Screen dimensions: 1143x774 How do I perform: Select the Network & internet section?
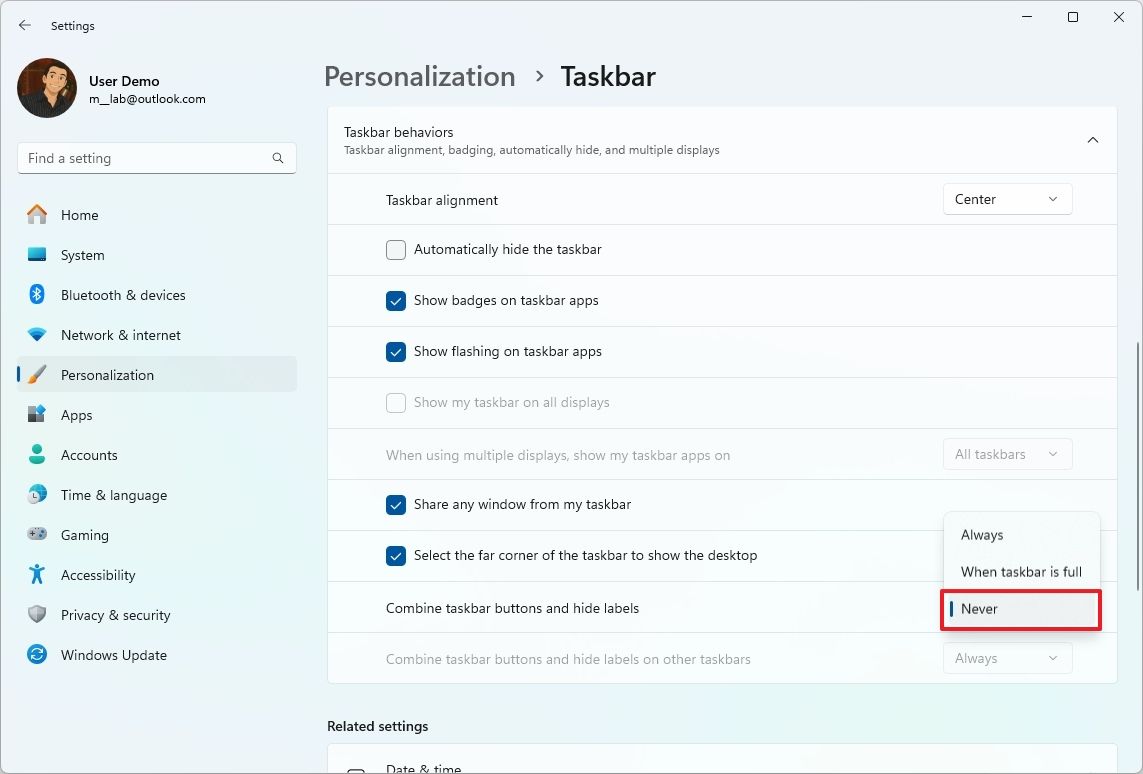[x=122, y=335]
